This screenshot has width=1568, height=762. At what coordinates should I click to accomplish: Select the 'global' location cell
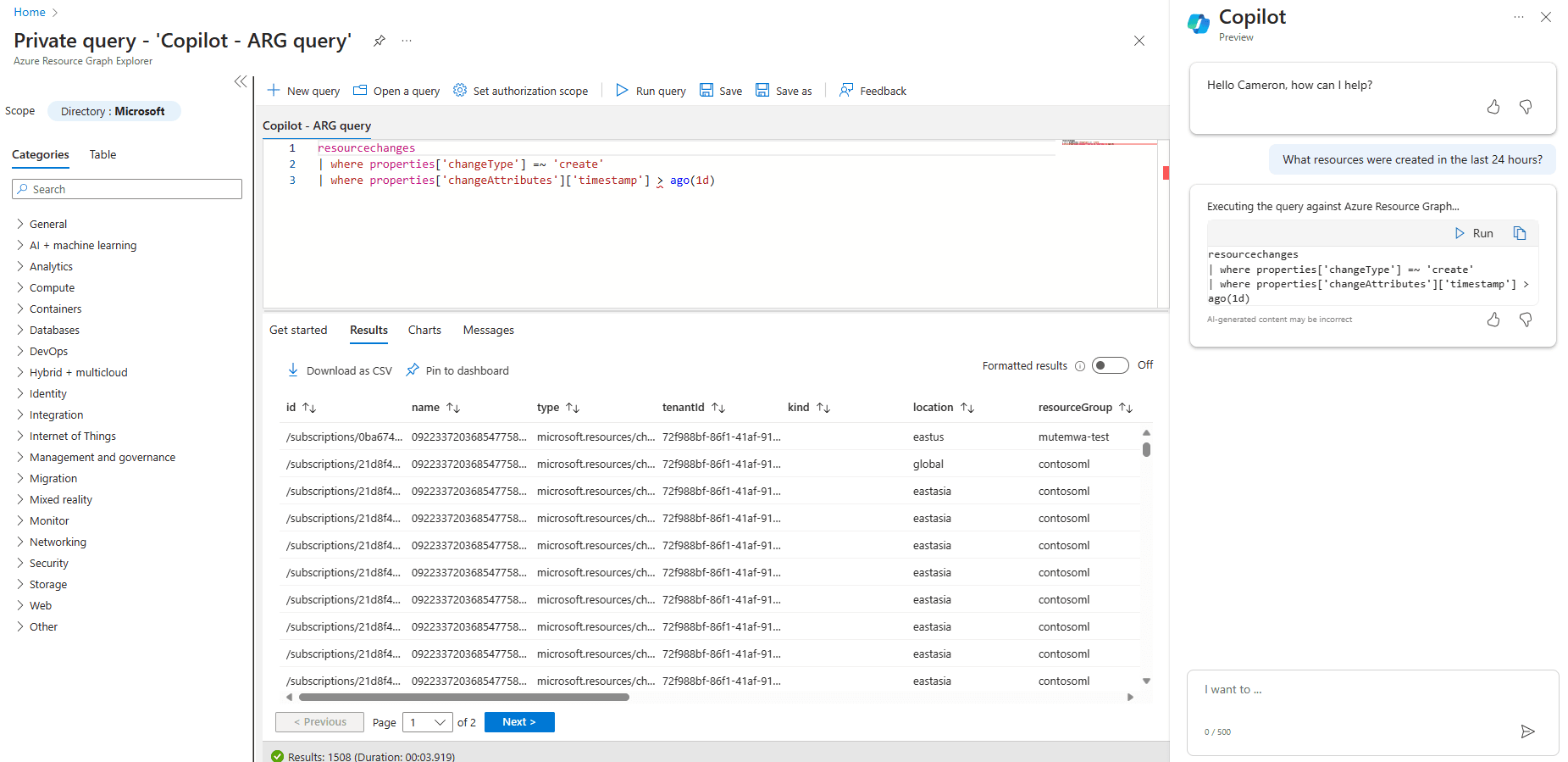pyautogui.click(x=928, y=464)
